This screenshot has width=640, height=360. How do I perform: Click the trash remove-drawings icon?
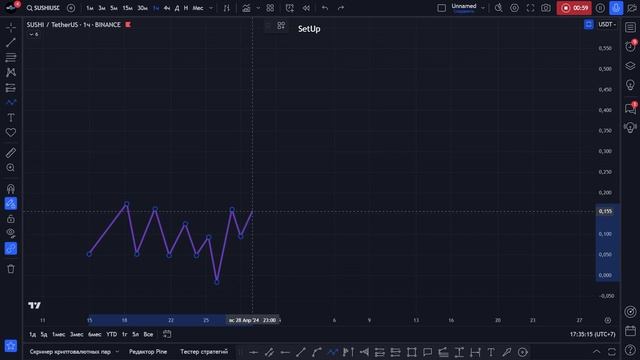[11, 269]
